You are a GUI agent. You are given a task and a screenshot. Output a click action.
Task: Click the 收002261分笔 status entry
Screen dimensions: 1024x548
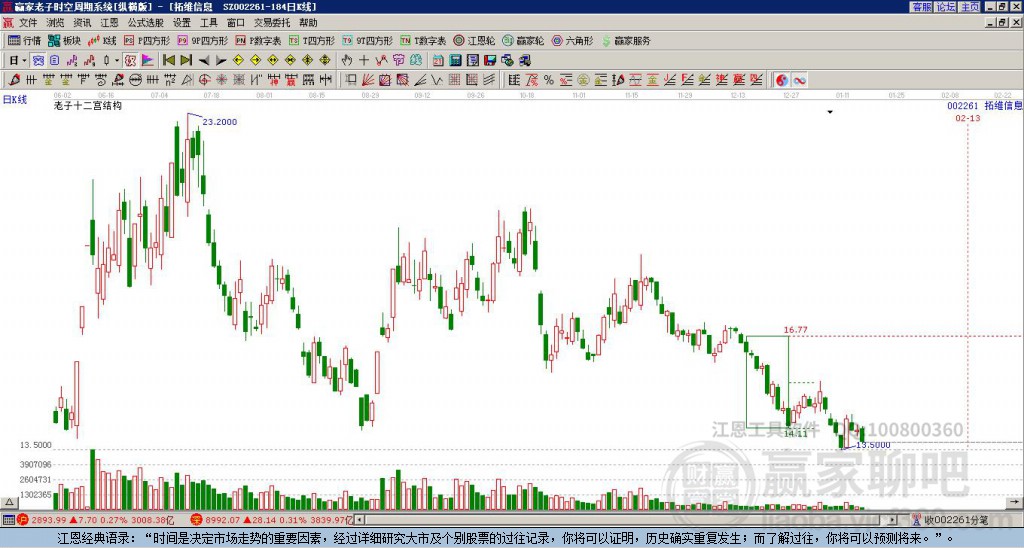(950, 520)
